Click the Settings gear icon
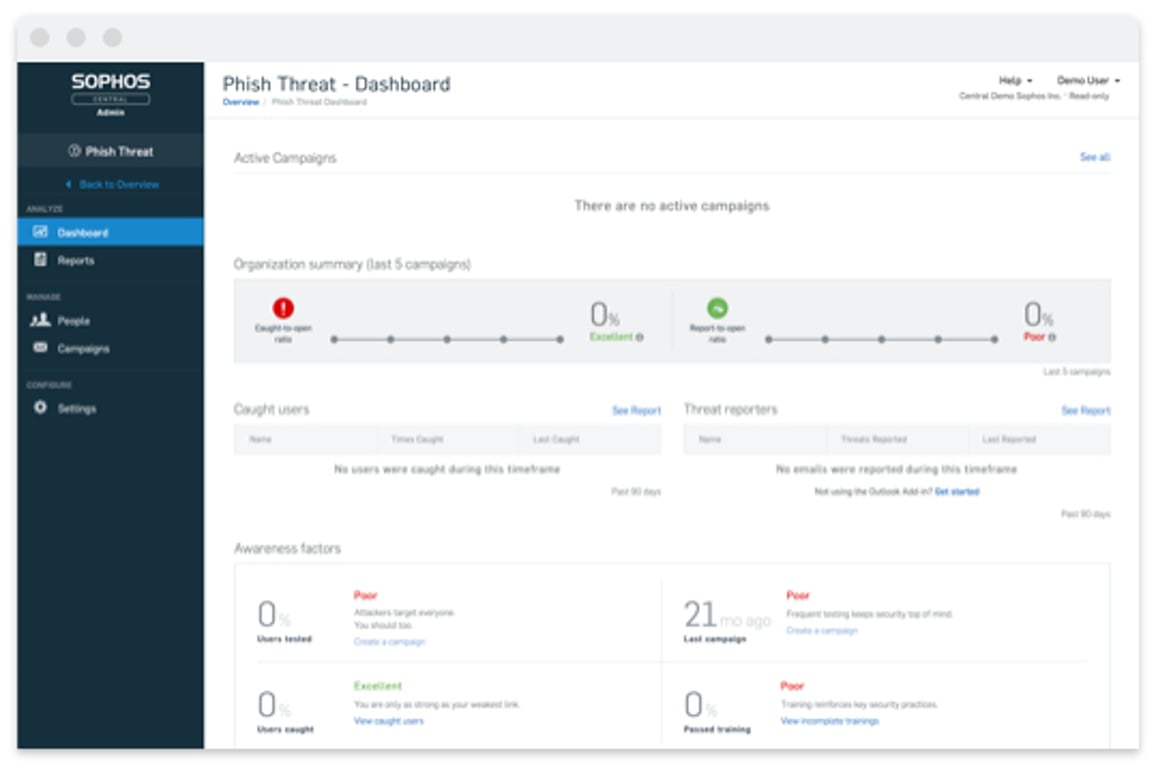1156x768 pixels. click(x=41, y=408)
